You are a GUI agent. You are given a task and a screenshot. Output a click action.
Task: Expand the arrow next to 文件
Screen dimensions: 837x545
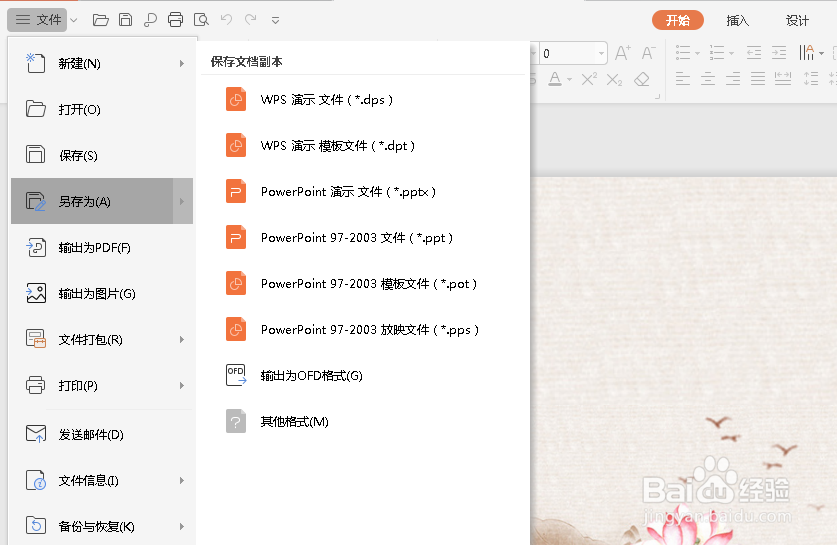(74, 20)
